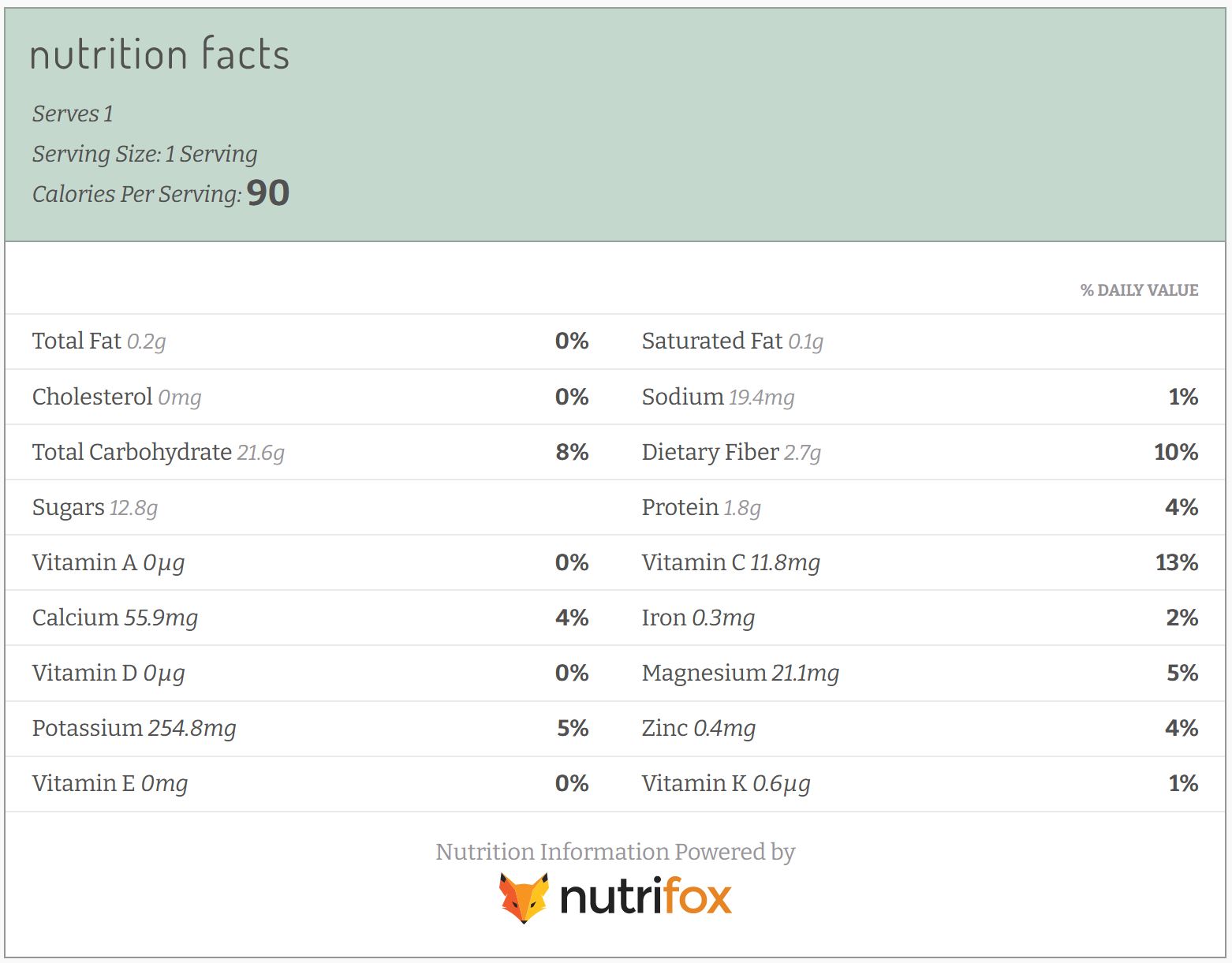Viewport: 1232px width, 963px height.
Task: Click the Sugars 12.8g entry
Action: pyautogui.click(x=95, y=507)
